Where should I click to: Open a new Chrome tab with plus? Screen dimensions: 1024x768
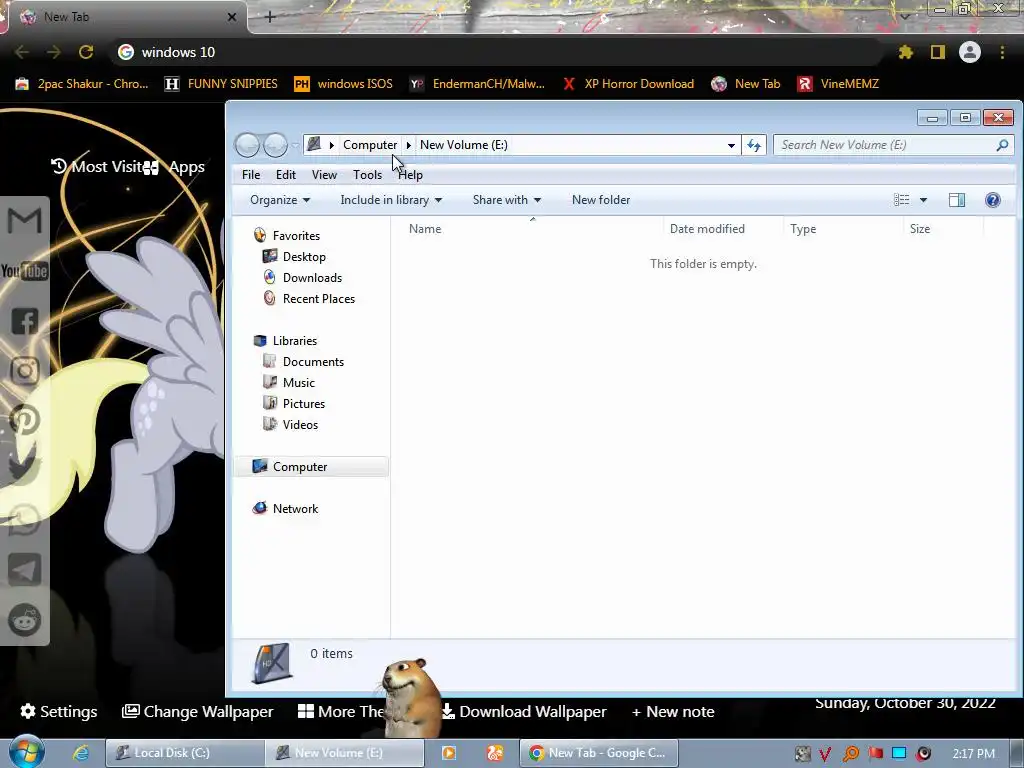click(270, 17)
